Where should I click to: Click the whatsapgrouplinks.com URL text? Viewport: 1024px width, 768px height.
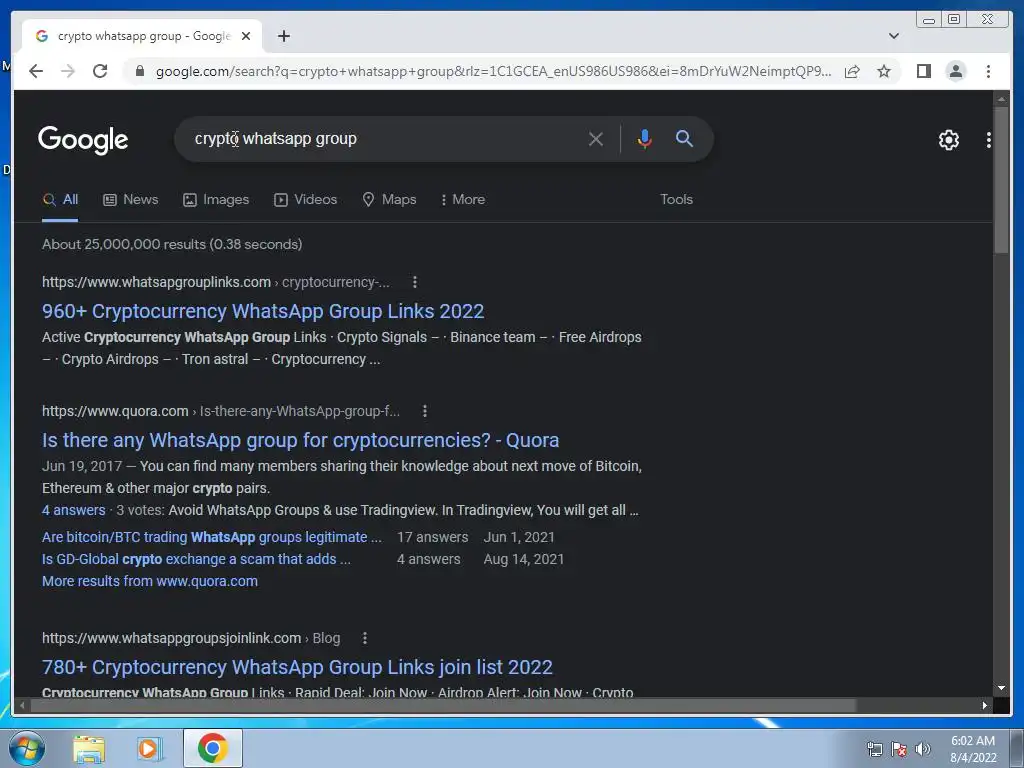coord(156,282)
